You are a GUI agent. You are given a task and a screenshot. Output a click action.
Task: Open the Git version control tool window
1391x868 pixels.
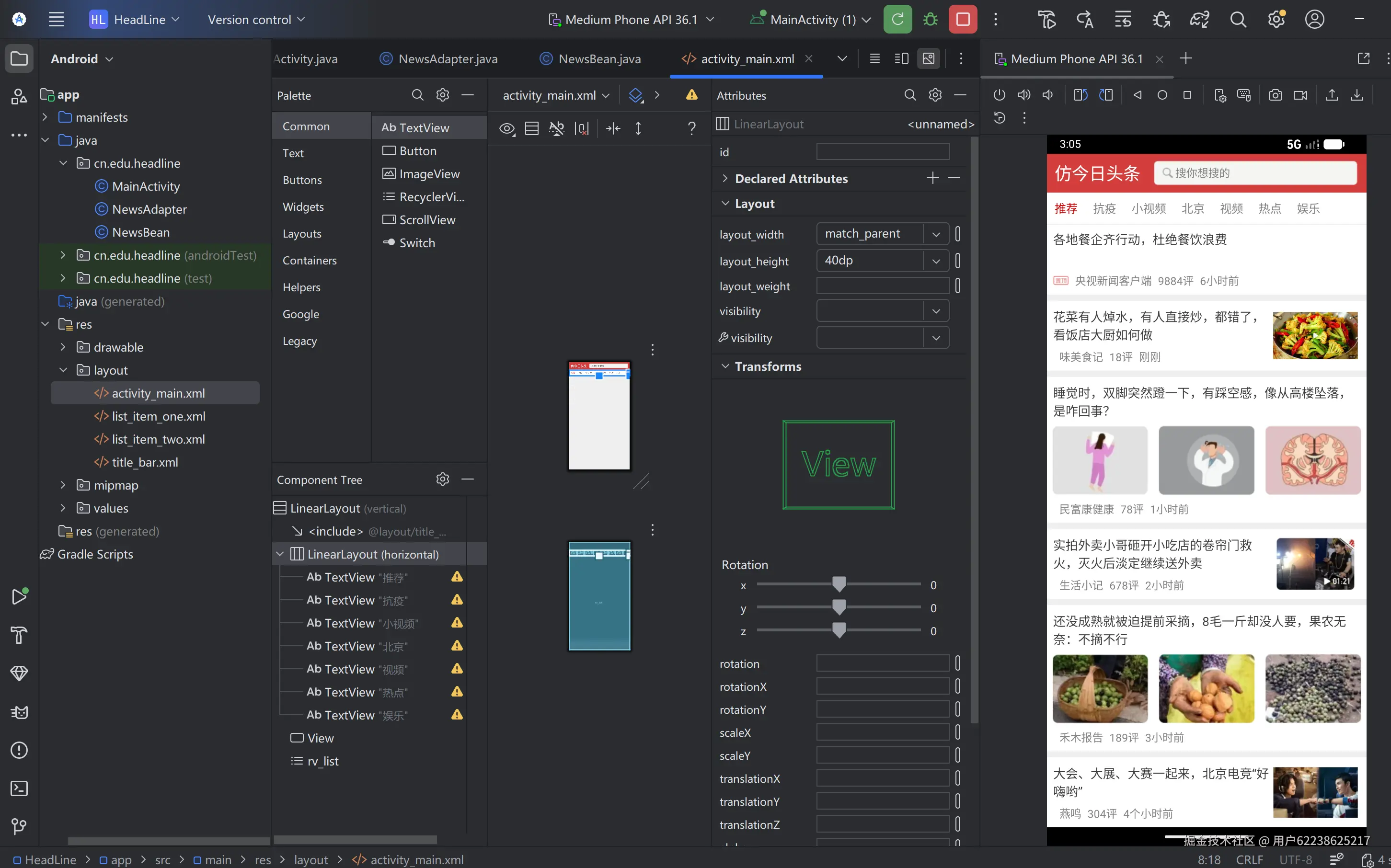(x=19, y=826)
